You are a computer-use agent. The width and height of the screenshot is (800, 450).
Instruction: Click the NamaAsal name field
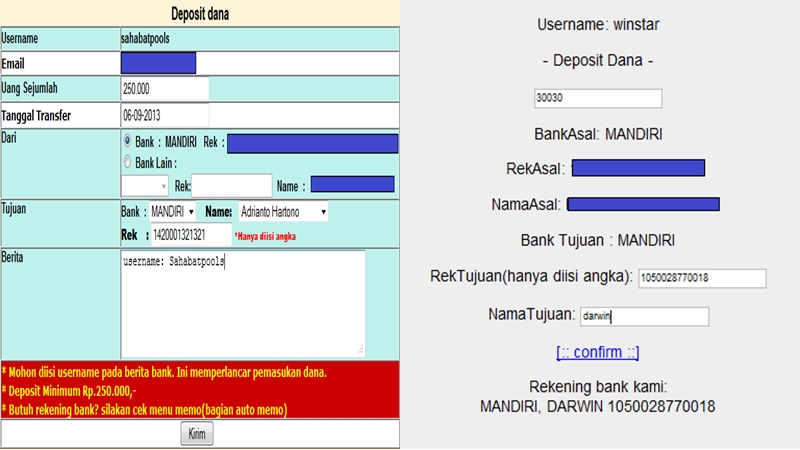643,204
